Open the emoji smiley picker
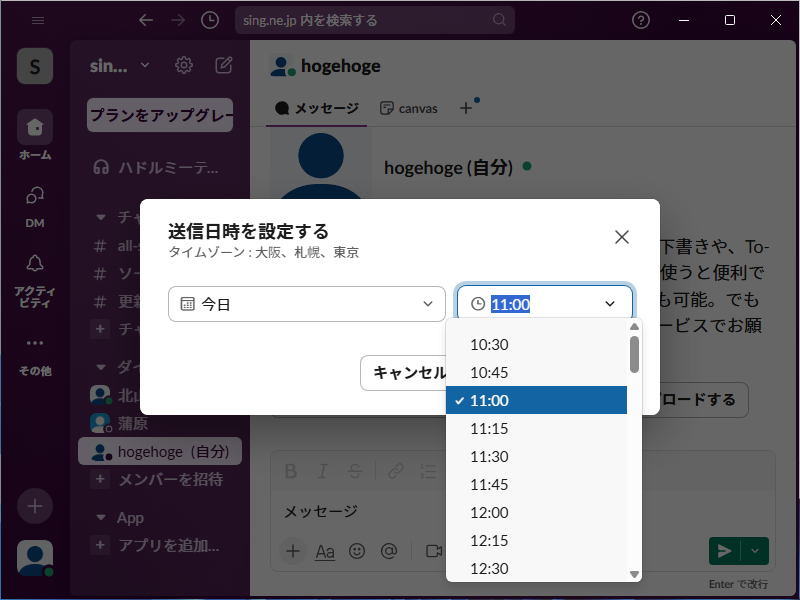800x600 pixels. tap(357, 551)
